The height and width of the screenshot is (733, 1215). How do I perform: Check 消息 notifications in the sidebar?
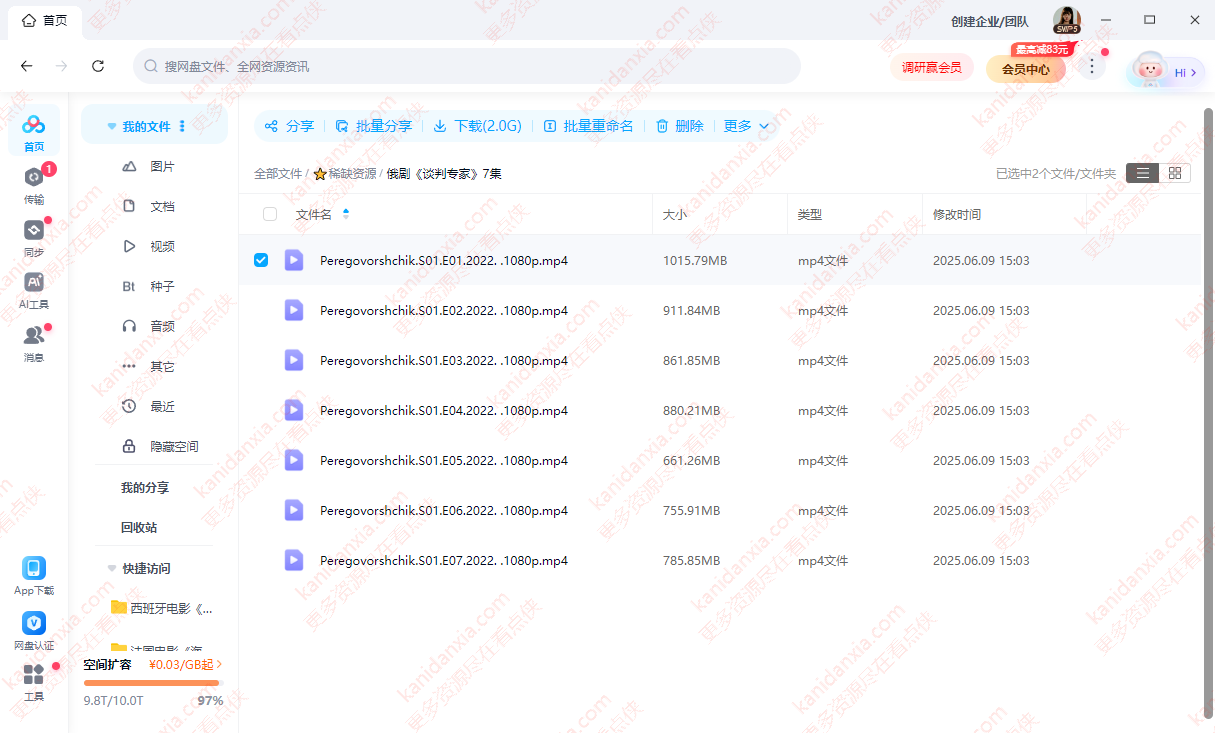tap(33, 342)
